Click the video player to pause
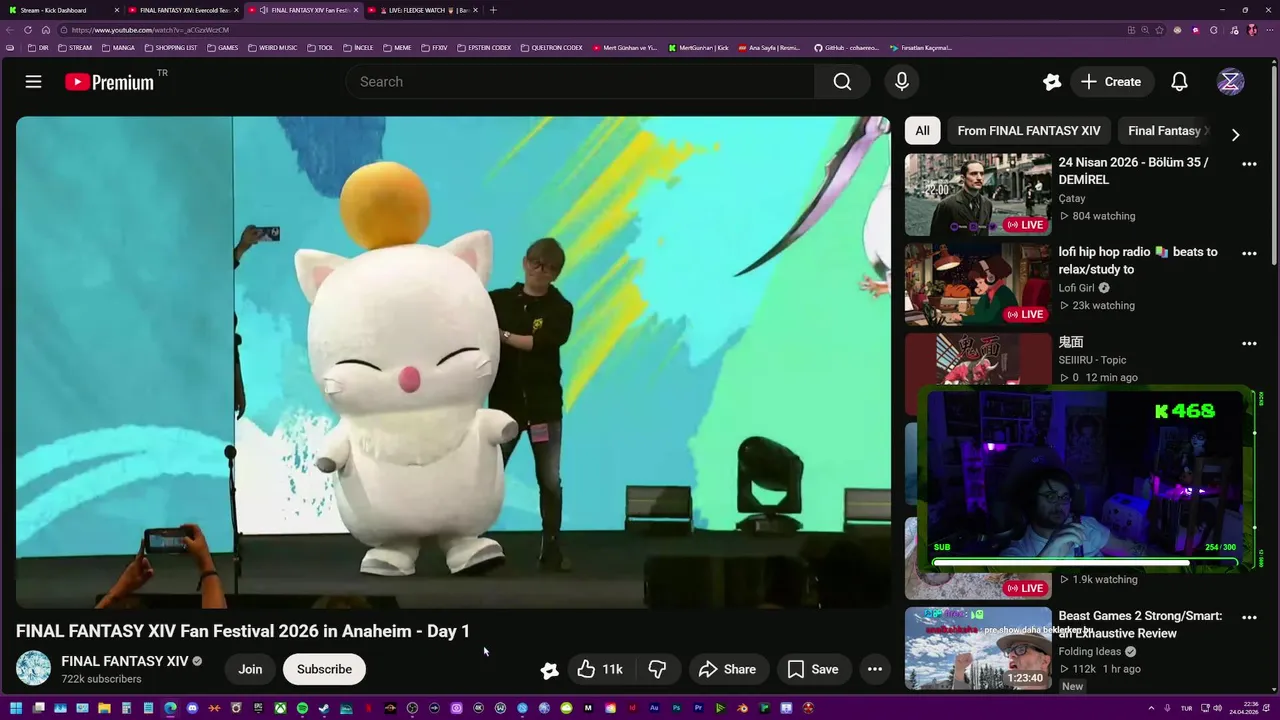1280x720 pixels. [453, 362]
